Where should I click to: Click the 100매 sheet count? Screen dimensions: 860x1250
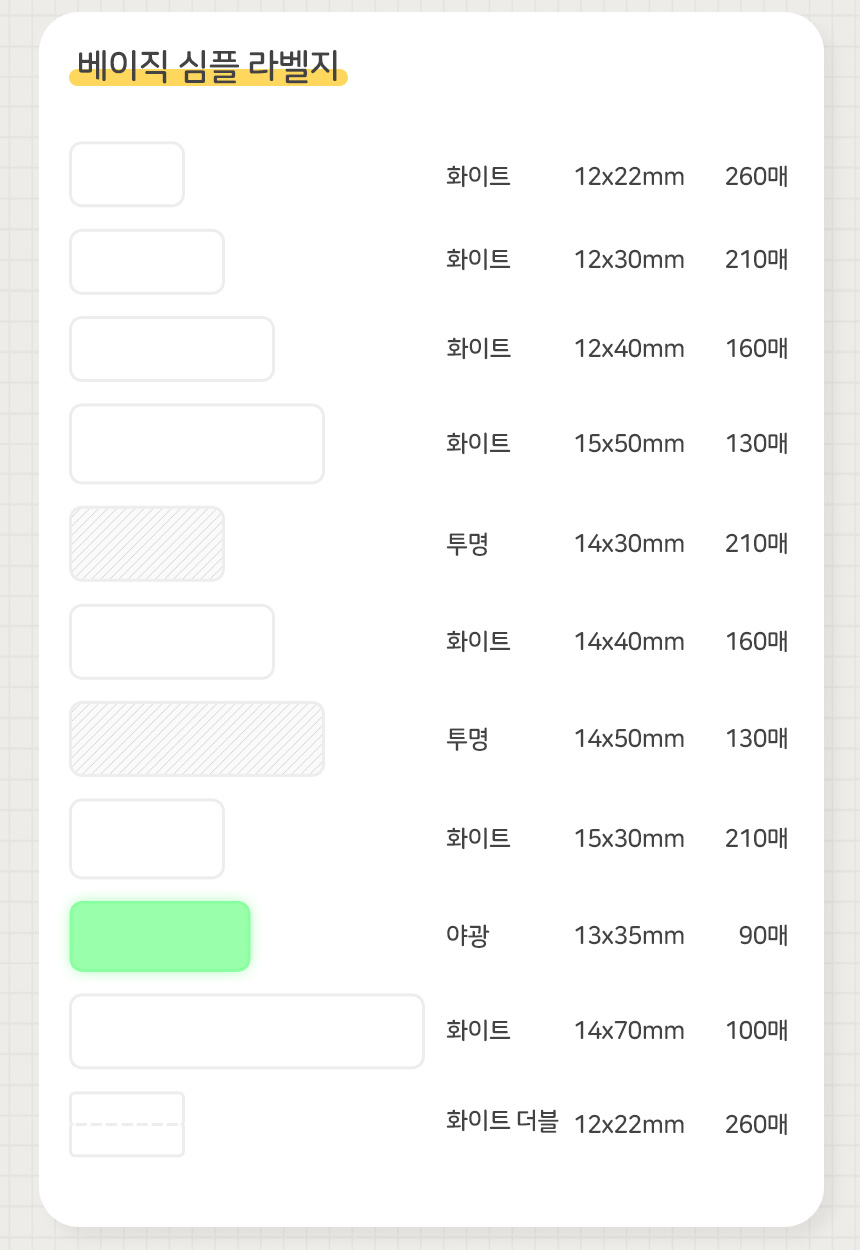(757, 1031)
